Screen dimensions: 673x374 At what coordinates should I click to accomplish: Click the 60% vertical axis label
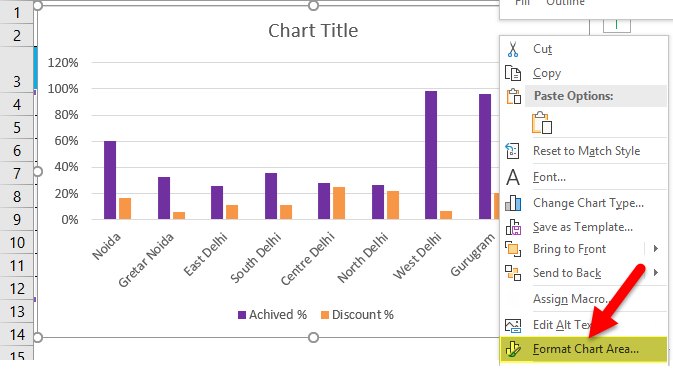(x=67, y=141)
